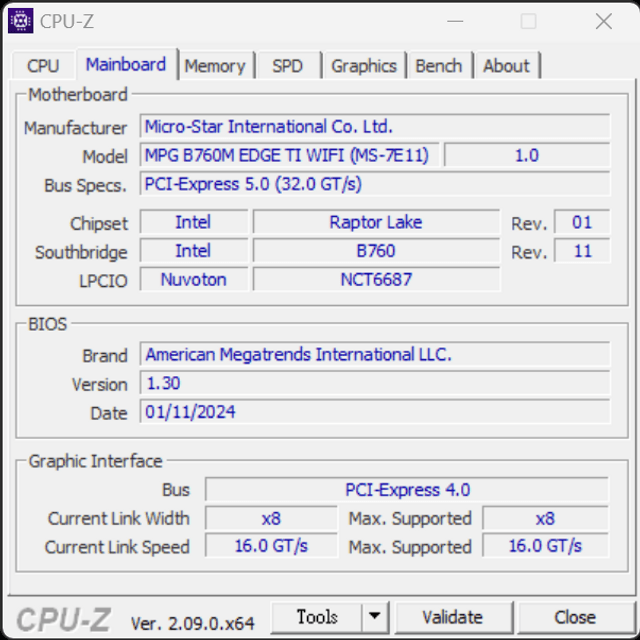Click the Close button at bottom
The height and width of the screenshot is (640, 640).
[x=575, y=617]
